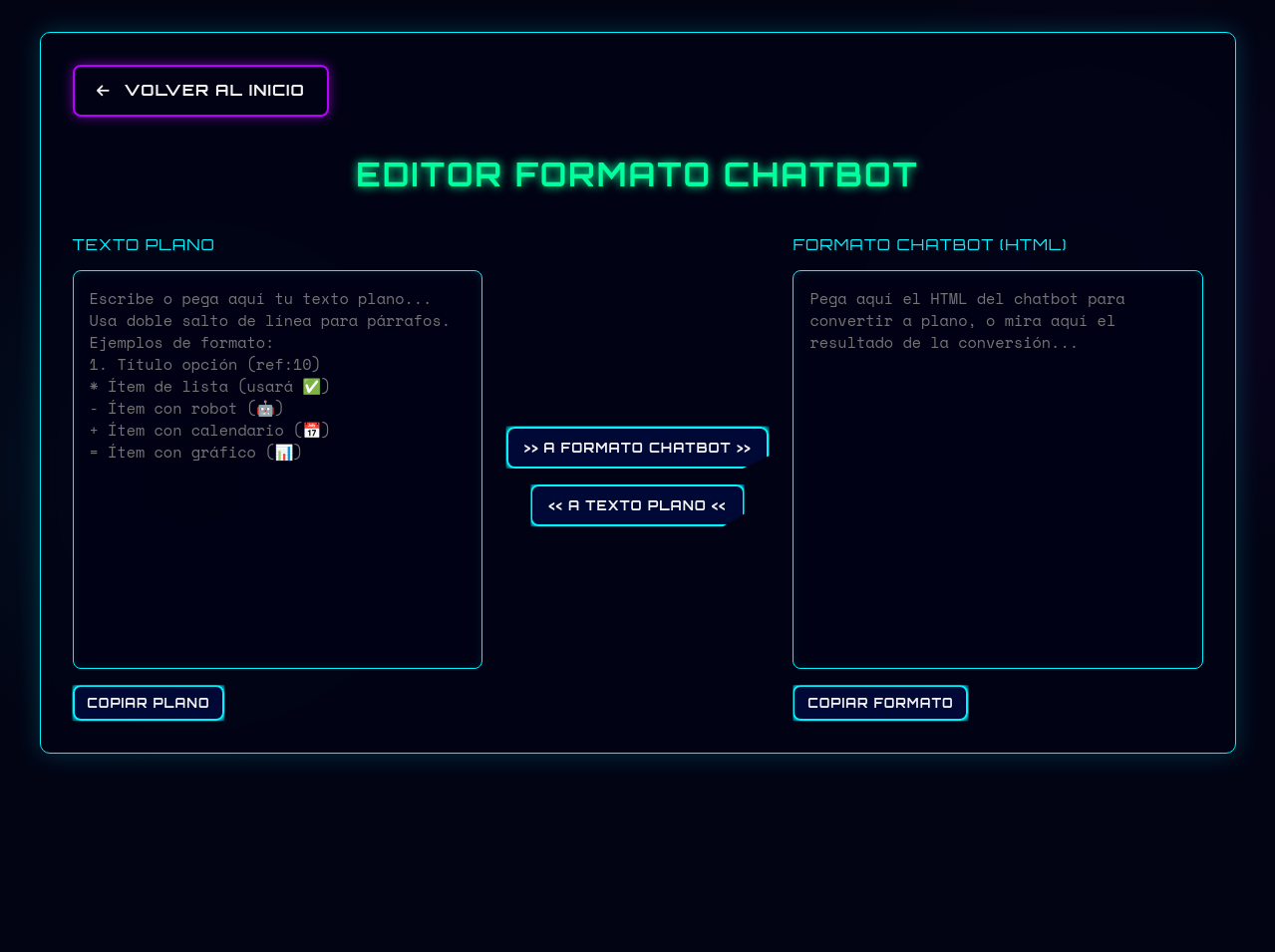Screen dimensions: 1275x952
Task: Select the Texto Plano section heading
Action: pyautogui.click(x=143, y=244)
